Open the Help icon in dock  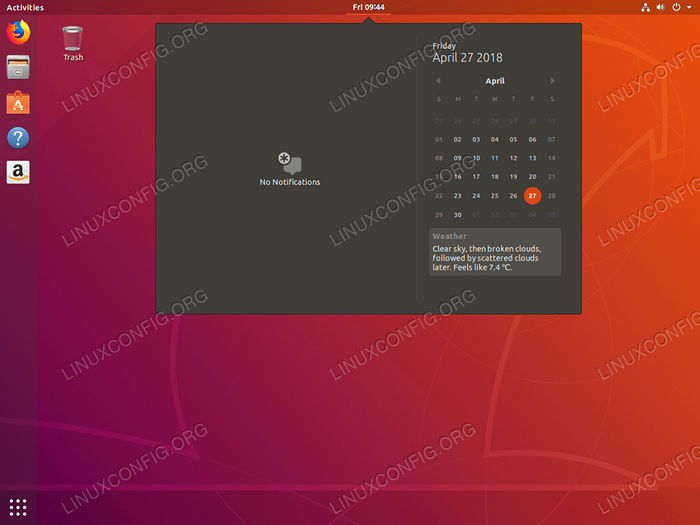(x=18, y=138)
